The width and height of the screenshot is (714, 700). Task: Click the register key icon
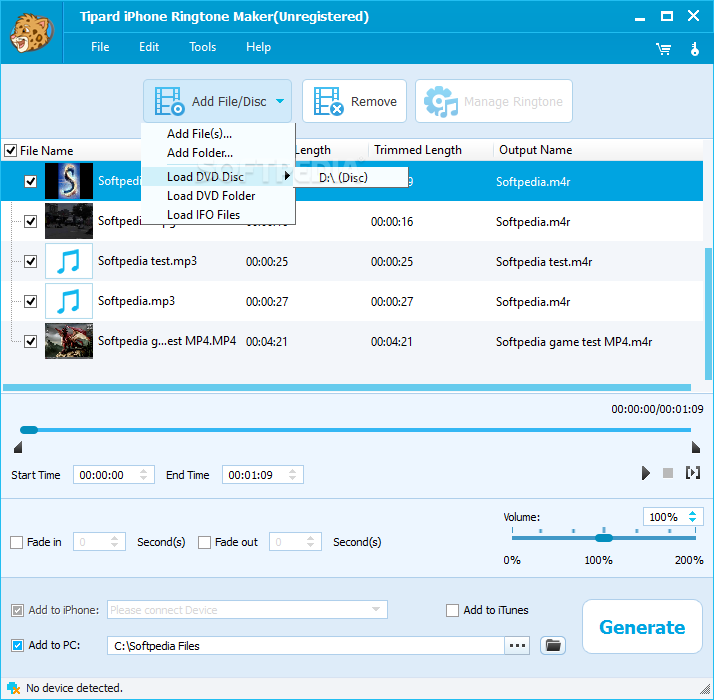coord(694,49)
